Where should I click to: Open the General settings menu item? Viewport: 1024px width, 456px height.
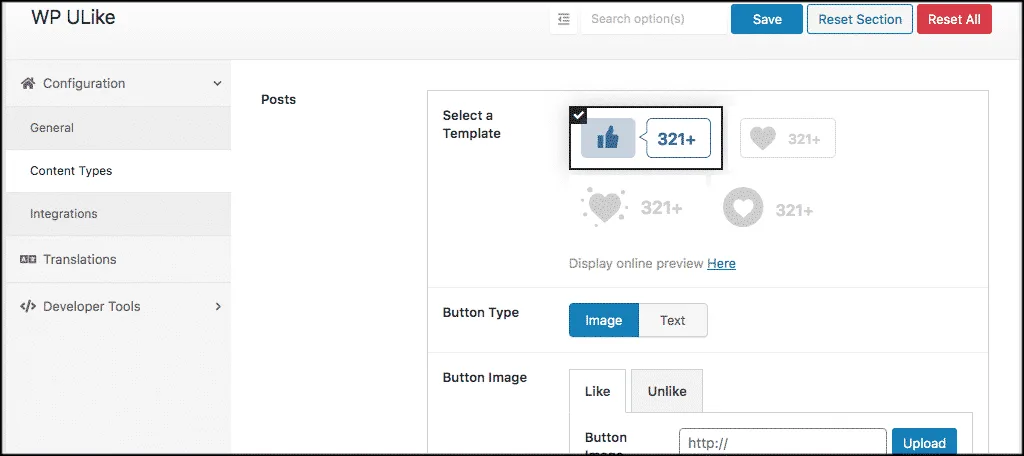pyautogui.click(x=118, y=128)
